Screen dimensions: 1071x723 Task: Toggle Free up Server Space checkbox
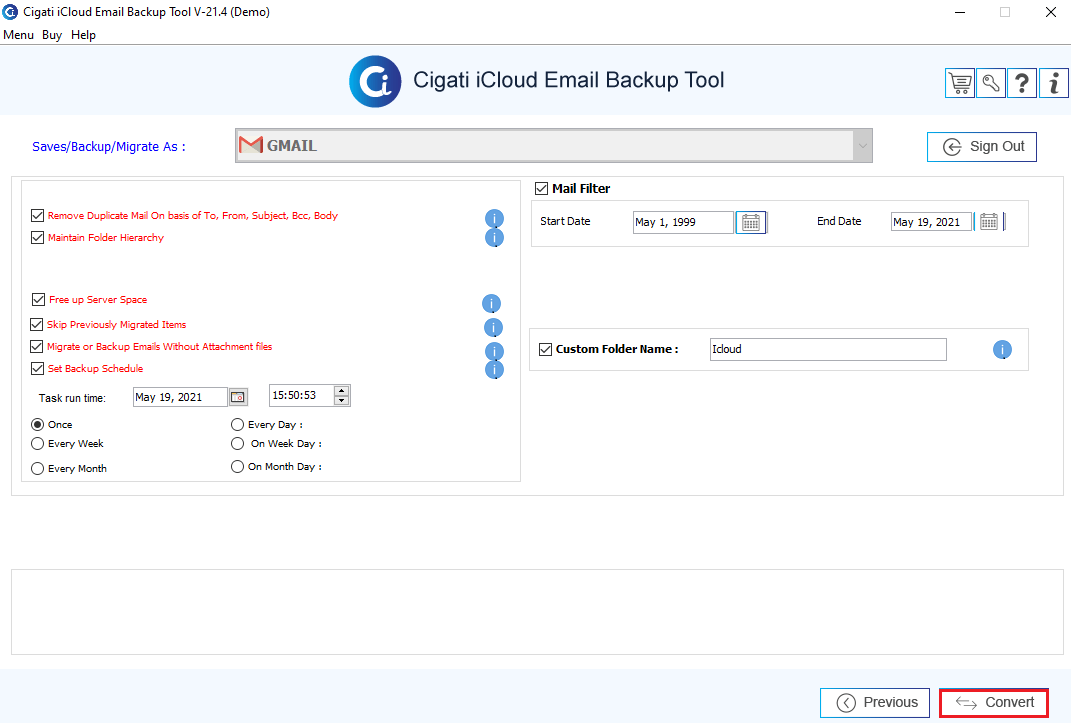[x=38, y=300]
